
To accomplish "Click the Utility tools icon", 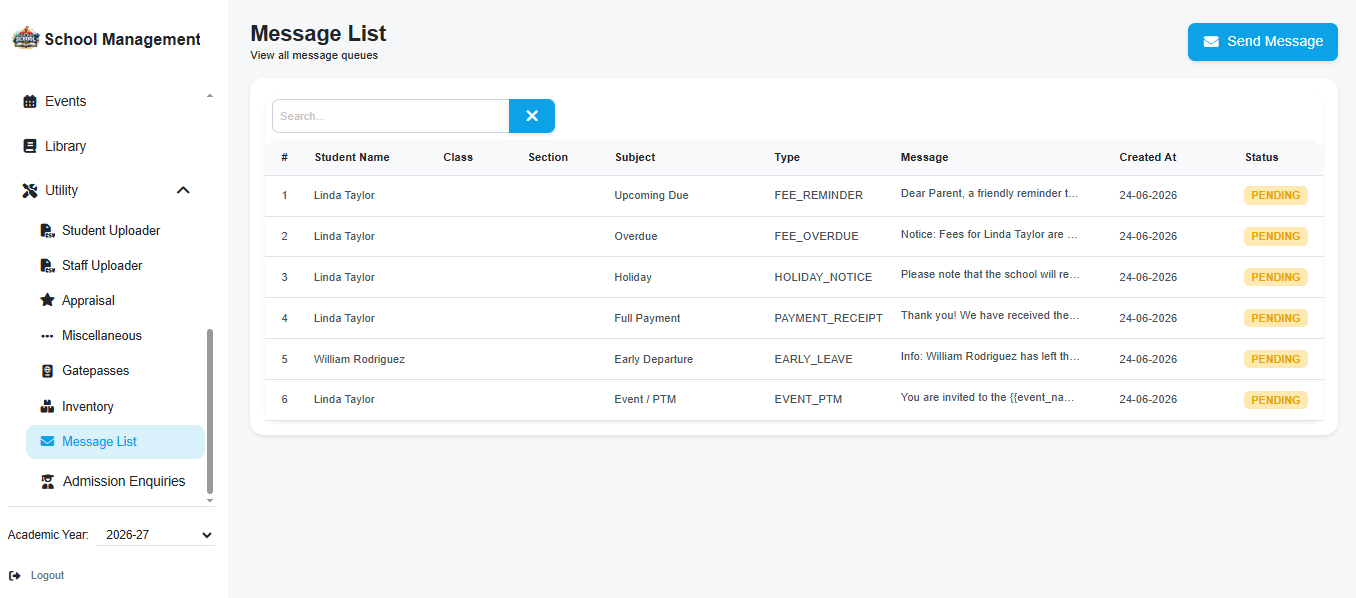I will tap(30, 190).
